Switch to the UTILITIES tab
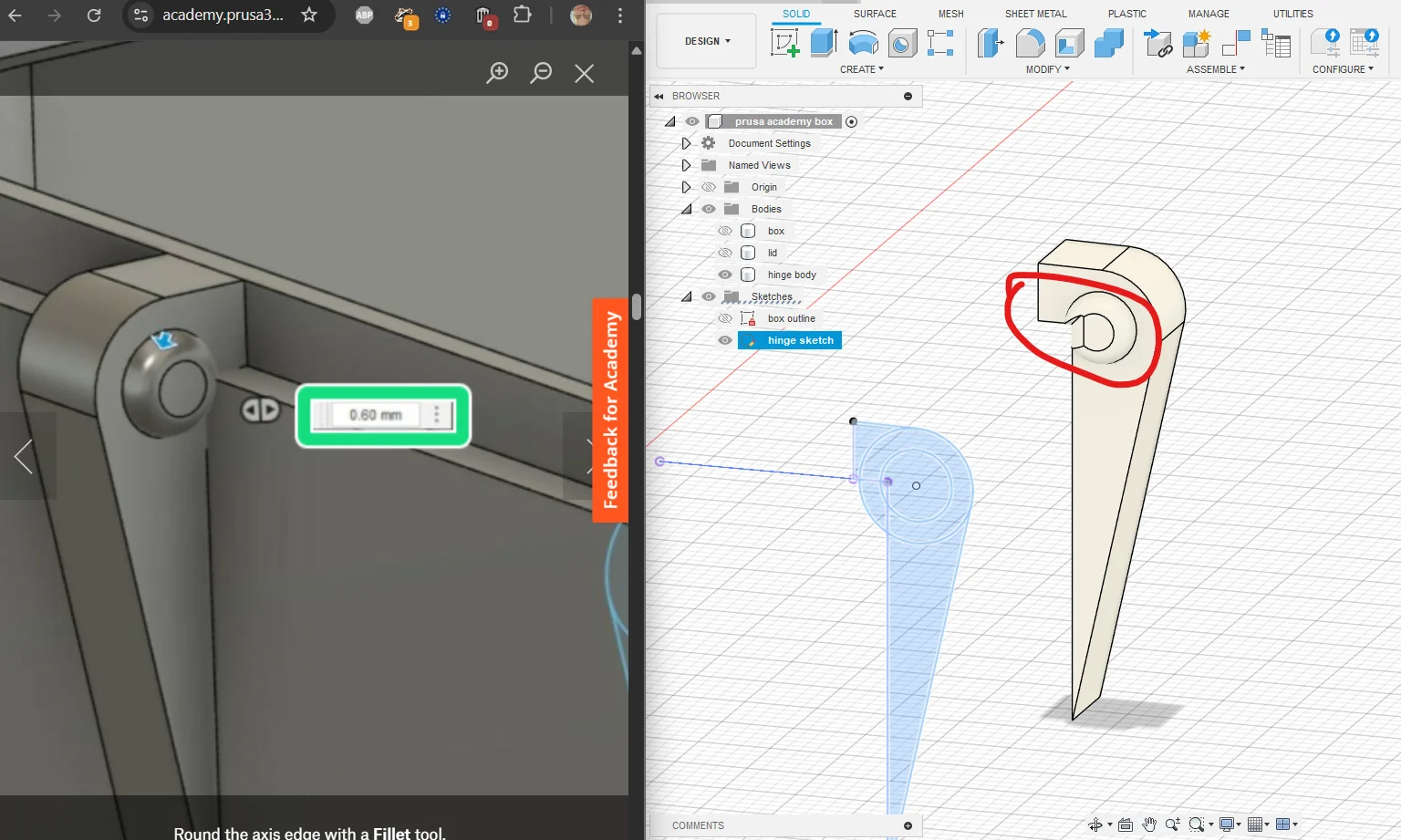Screen dimensions: 1401x840 coord(1293,14)
